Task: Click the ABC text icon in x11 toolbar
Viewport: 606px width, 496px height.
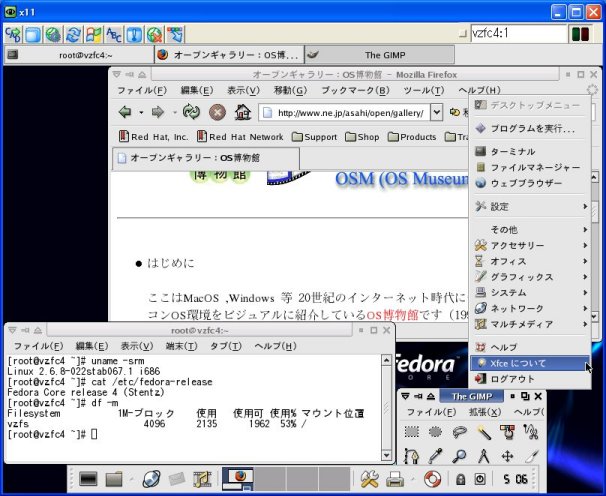Action: (x=114, y=35)
